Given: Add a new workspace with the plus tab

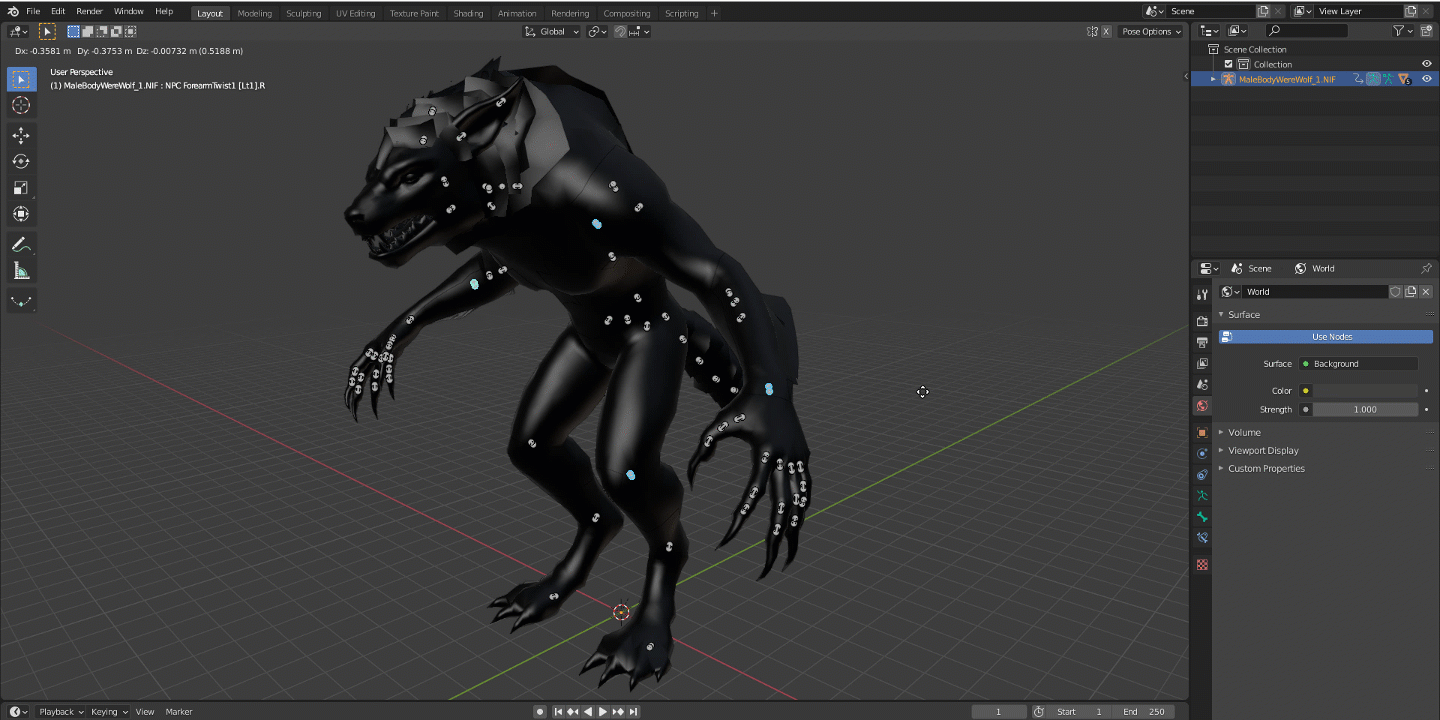Looking at the screenshot, I should click(x=714, y=13).
